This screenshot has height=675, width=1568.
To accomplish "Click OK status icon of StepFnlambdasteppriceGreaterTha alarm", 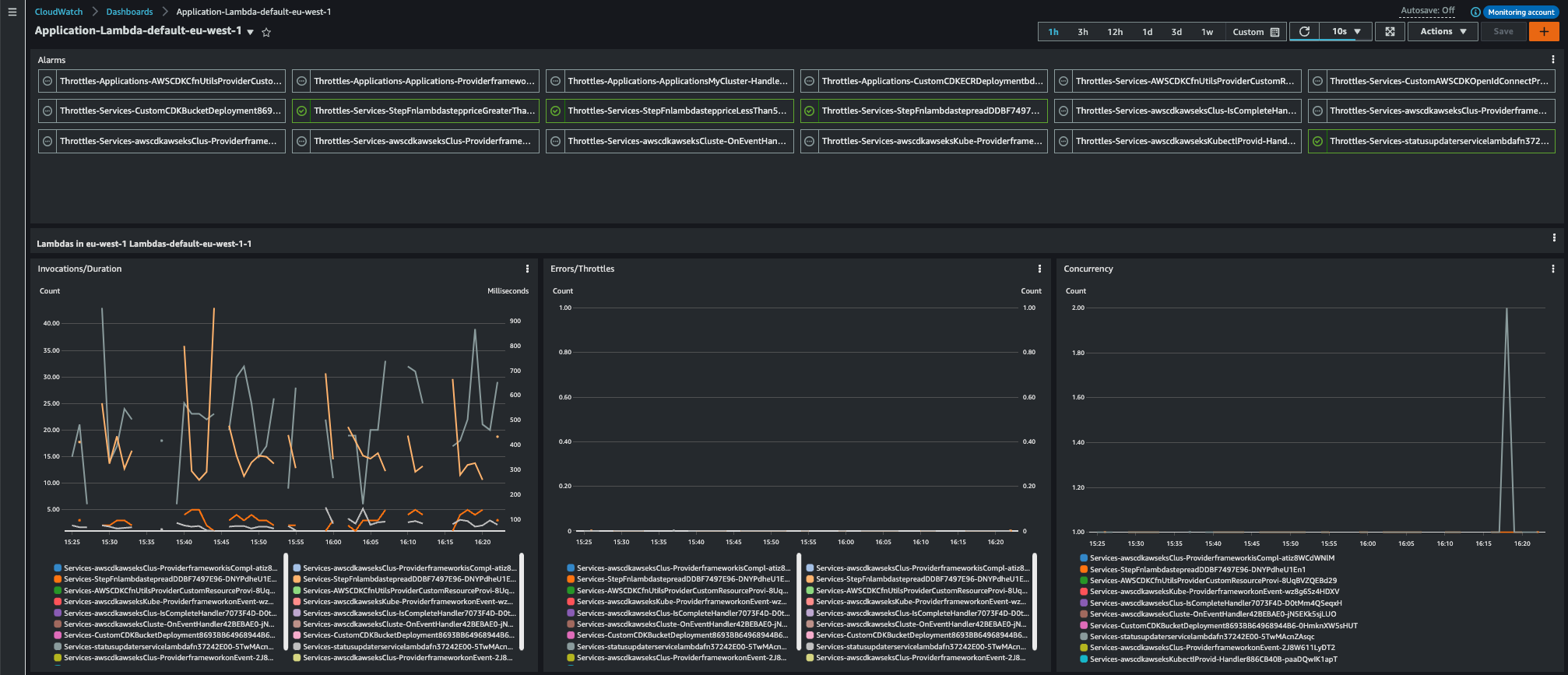I will tap(301, 111).
